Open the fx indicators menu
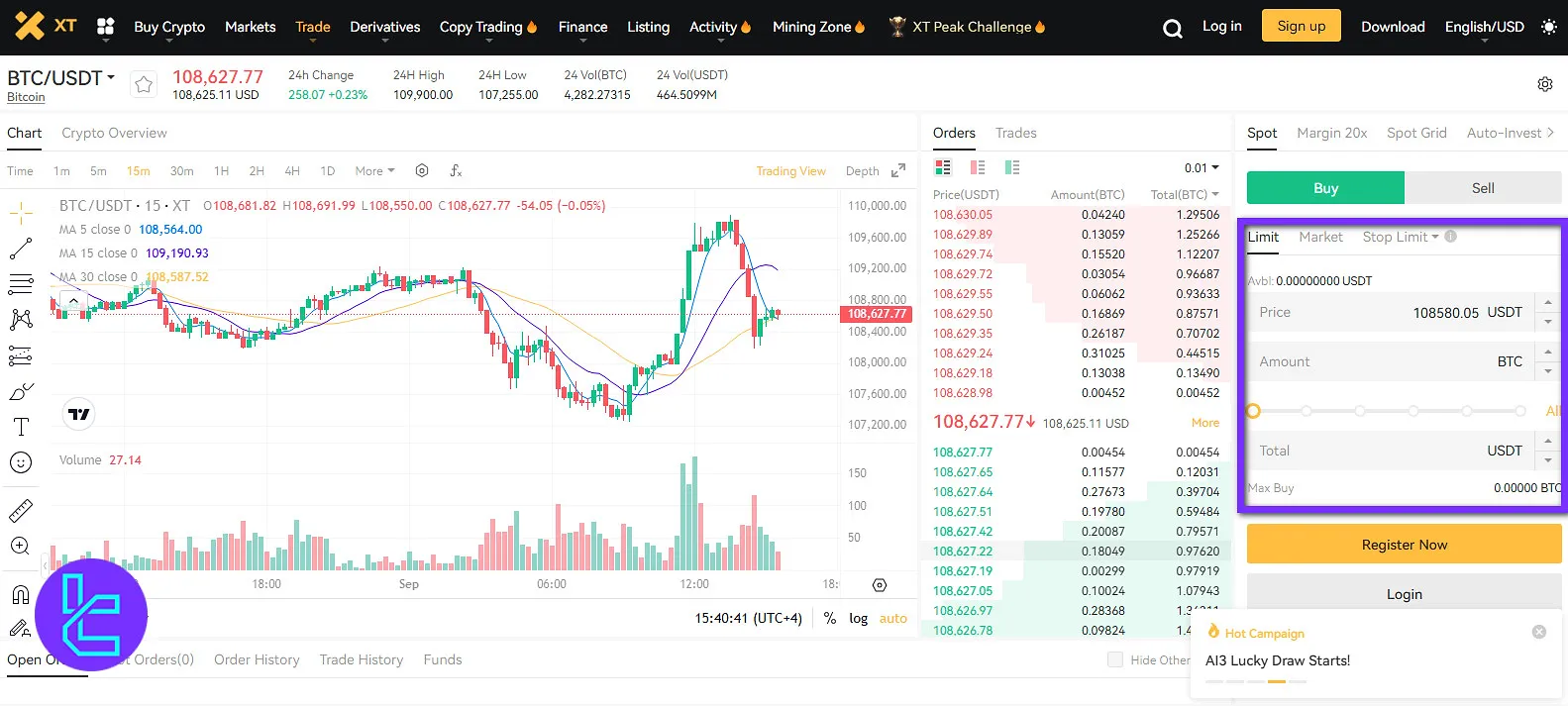The height and width of the screenshot is (706, 1568). pos(456,170)
